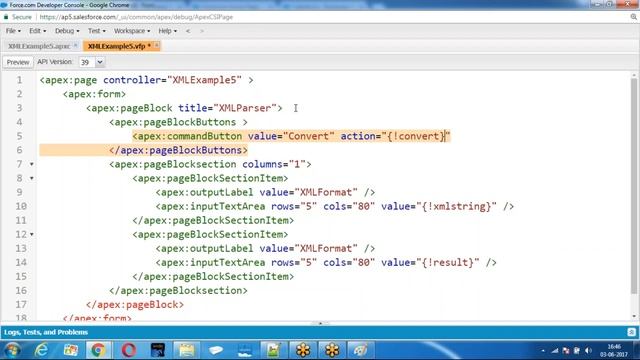Image resolution: width=640 pixels, height=360 pixels.
Task: Open the Workspace menu
Action: [132, 31]
